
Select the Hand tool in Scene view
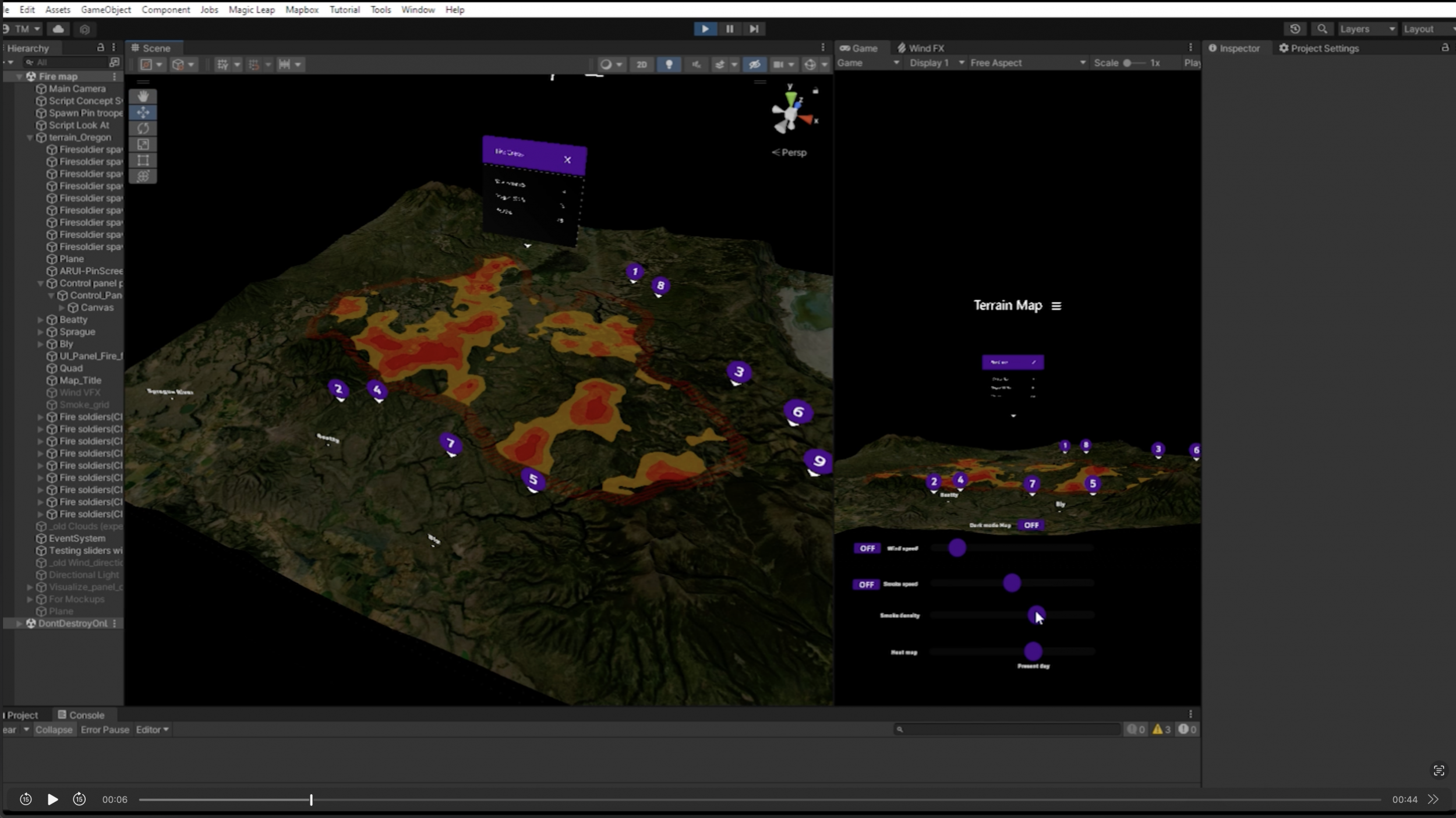(143, 96)
